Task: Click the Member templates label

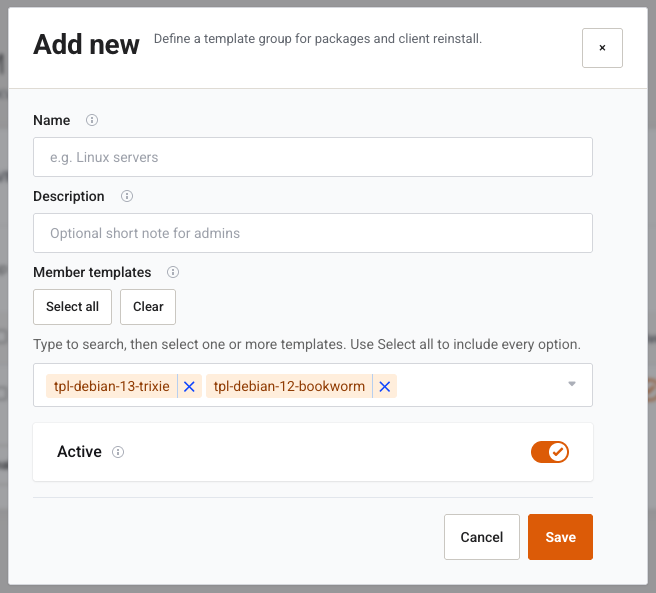Action: coord(92,272)
